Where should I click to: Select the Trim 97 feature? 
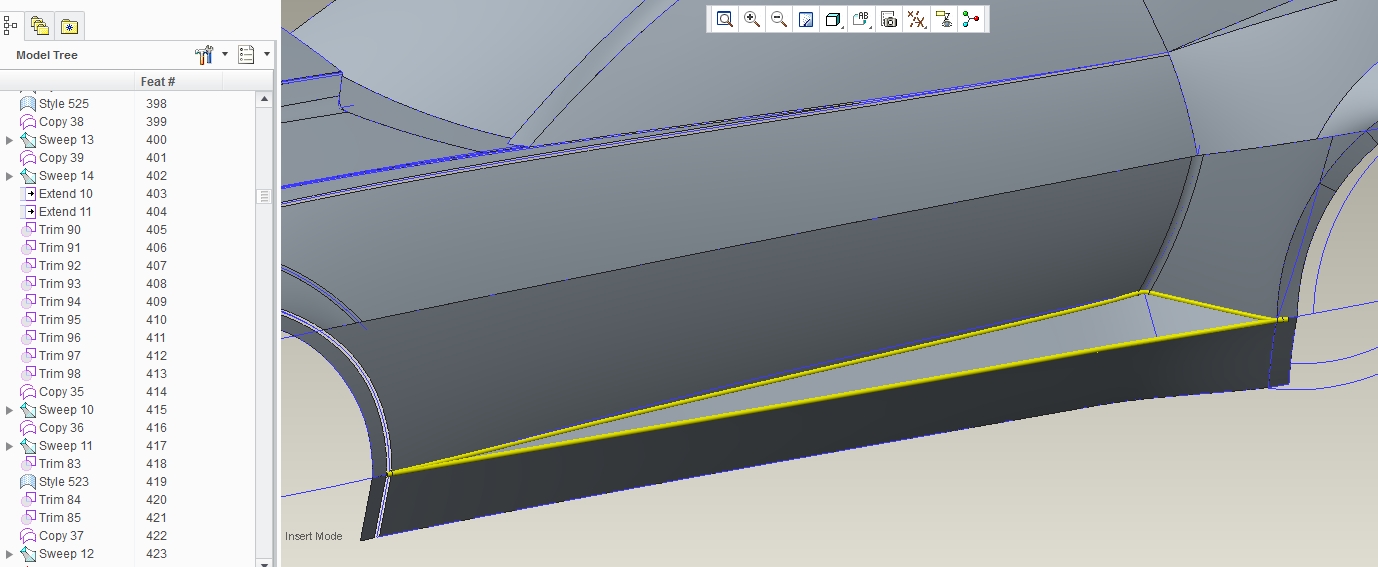pyautogui.click(x=60, y=356)
